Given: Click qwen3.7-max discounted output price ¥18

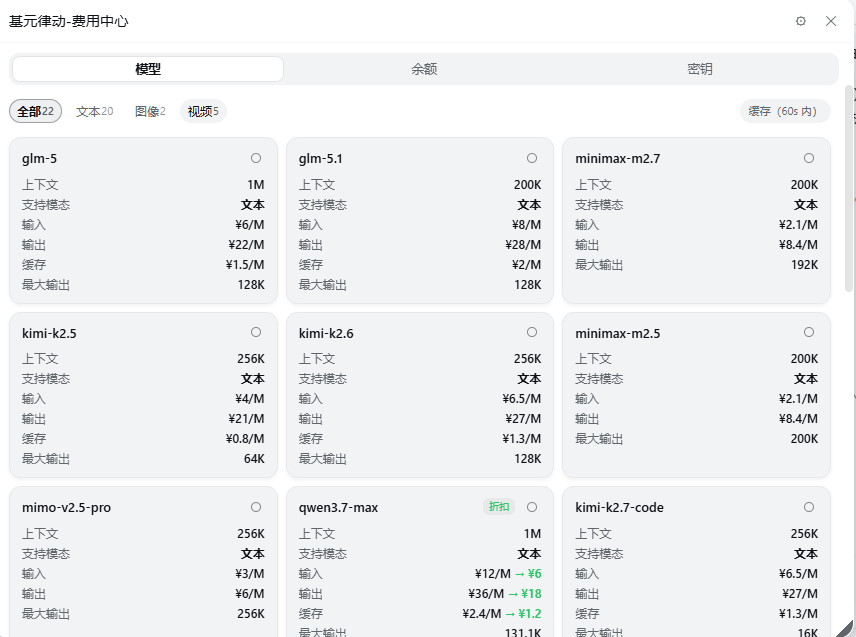Looking at the screenshot, I should click(531, 593).
